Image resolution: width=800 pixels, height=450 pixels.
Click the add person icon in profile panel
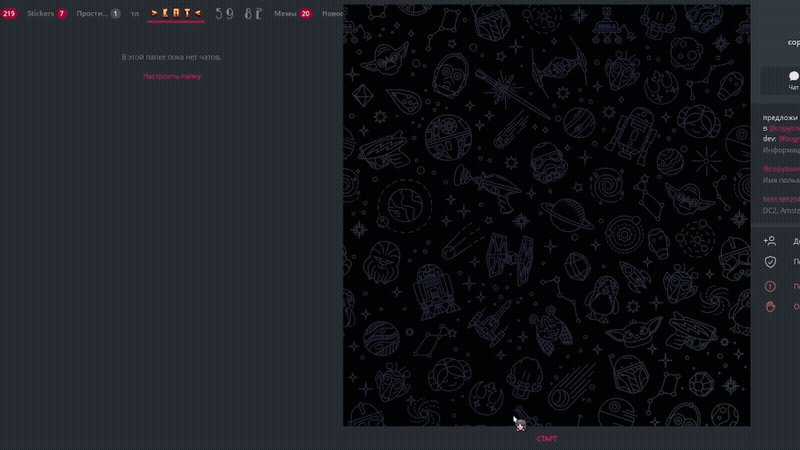[770, 241]
